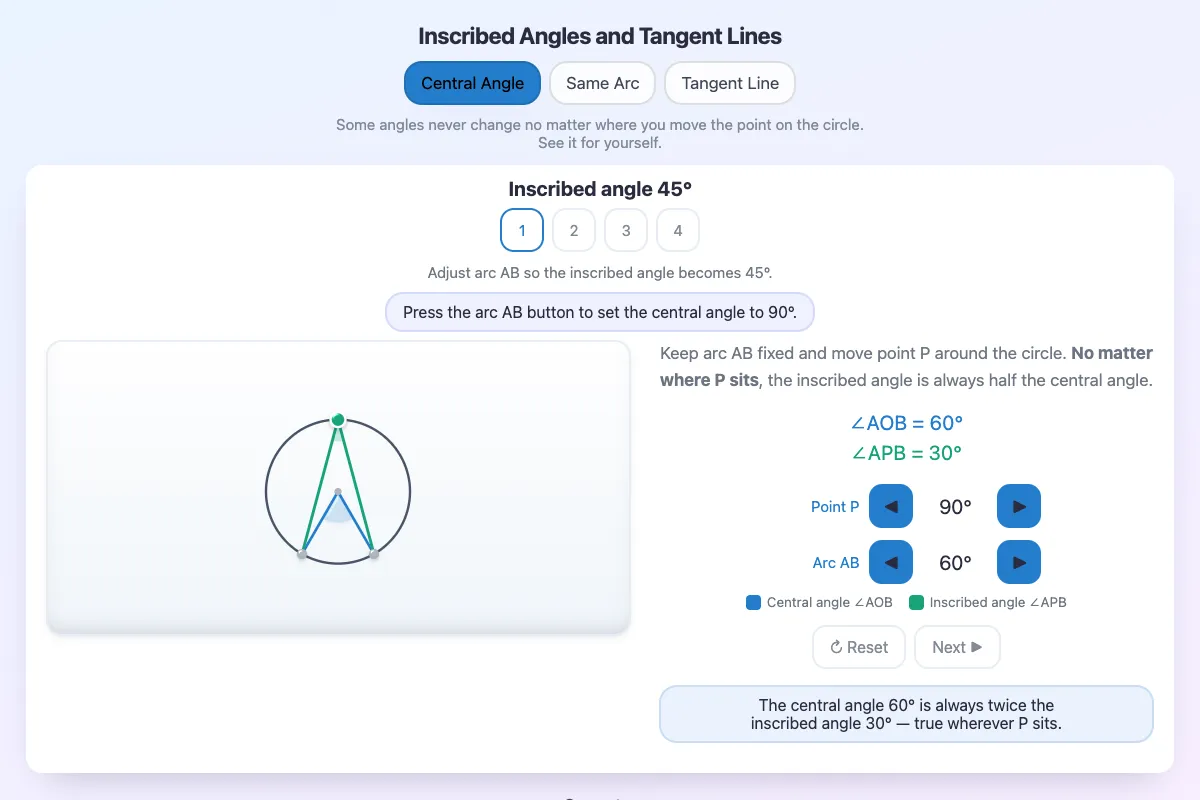Open the Tangent Line tab
Viewport: 1200px width, 800px height.
tap(730, 83)
